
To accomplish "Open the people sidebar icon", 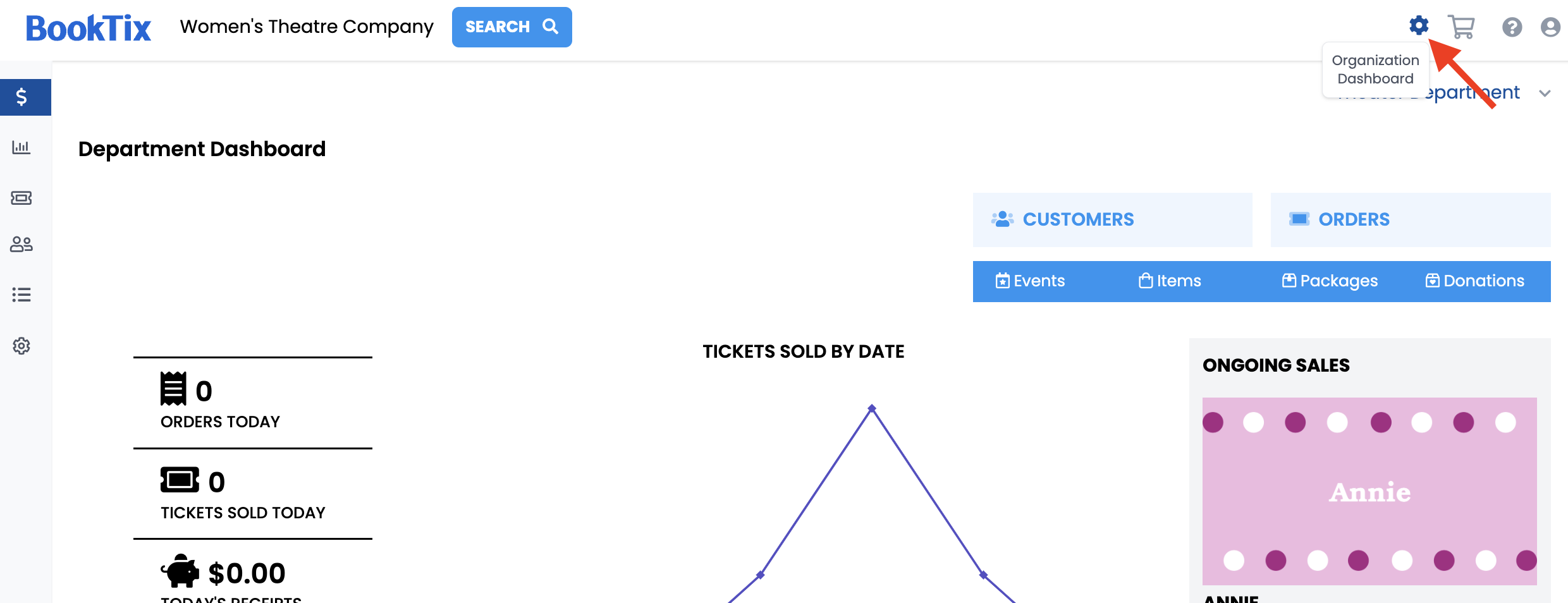I will point(21,244).
